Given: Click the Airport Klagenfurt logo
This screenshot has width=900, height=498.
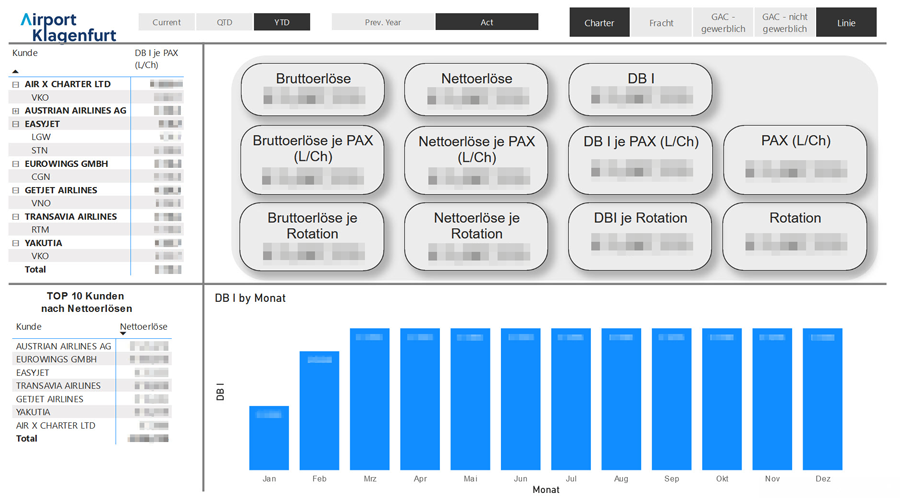Looking at the screenshot, I should click(68, 27).
